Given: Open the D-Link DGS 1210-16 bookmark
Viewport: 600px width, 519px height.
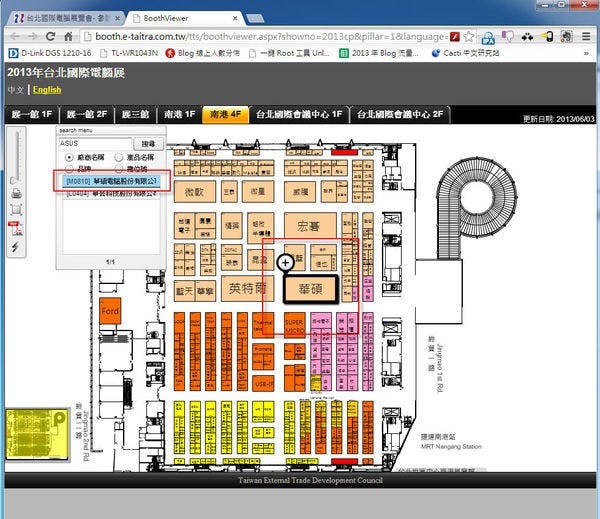Looking at the screenshot, I should [x=50, y=53].
